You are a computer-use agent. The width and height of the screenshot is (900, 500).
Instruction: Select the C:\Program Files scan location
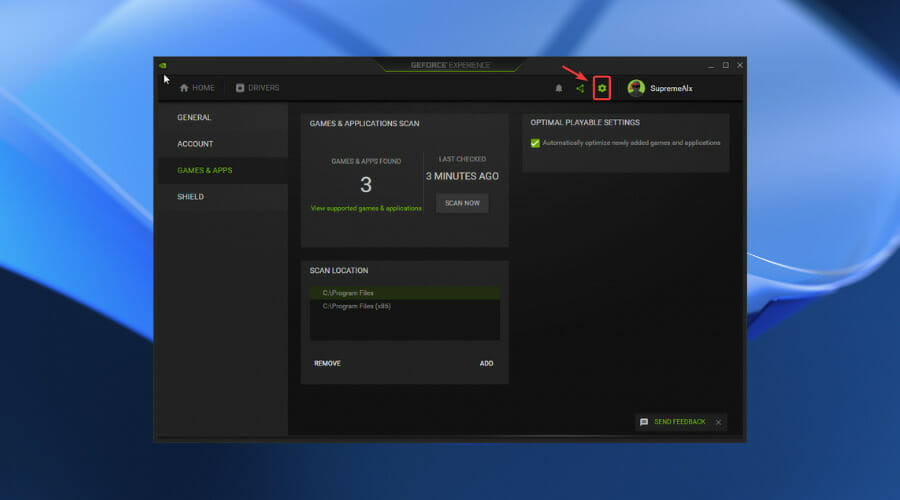point(405,293)
